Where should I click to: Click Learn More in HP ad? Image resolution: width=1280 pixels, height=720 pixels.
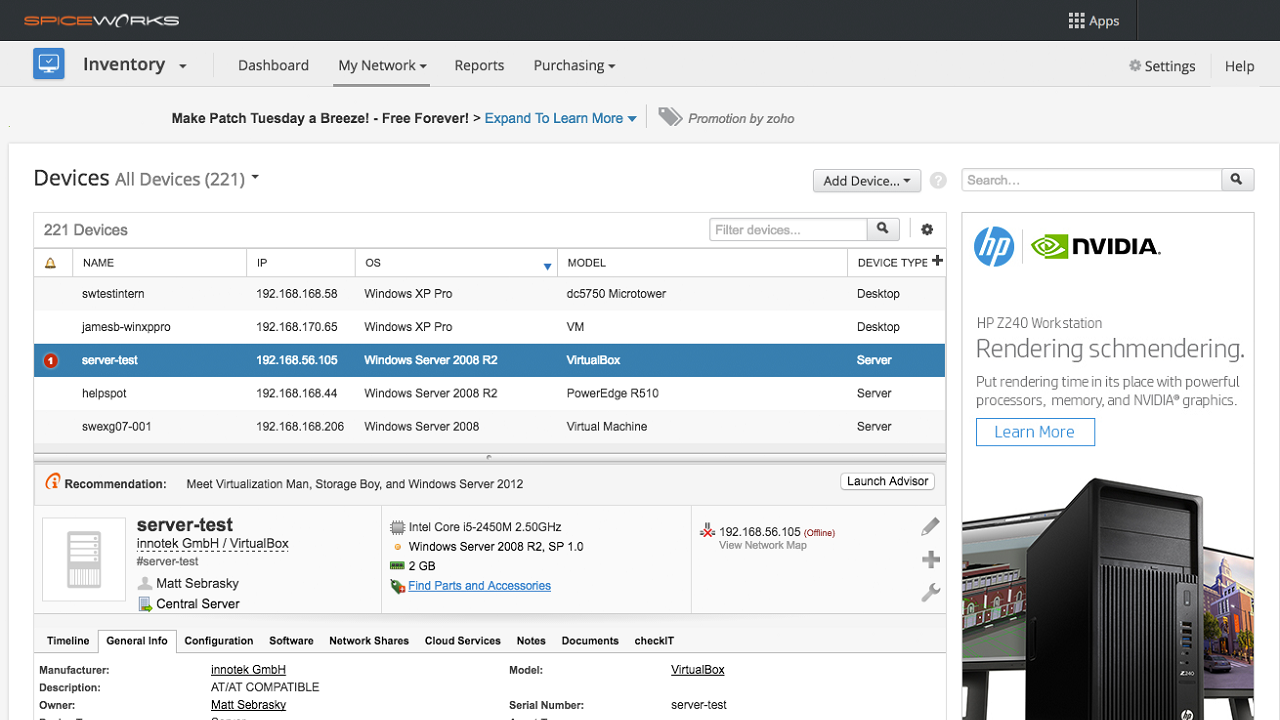[x=1035, y=432]
